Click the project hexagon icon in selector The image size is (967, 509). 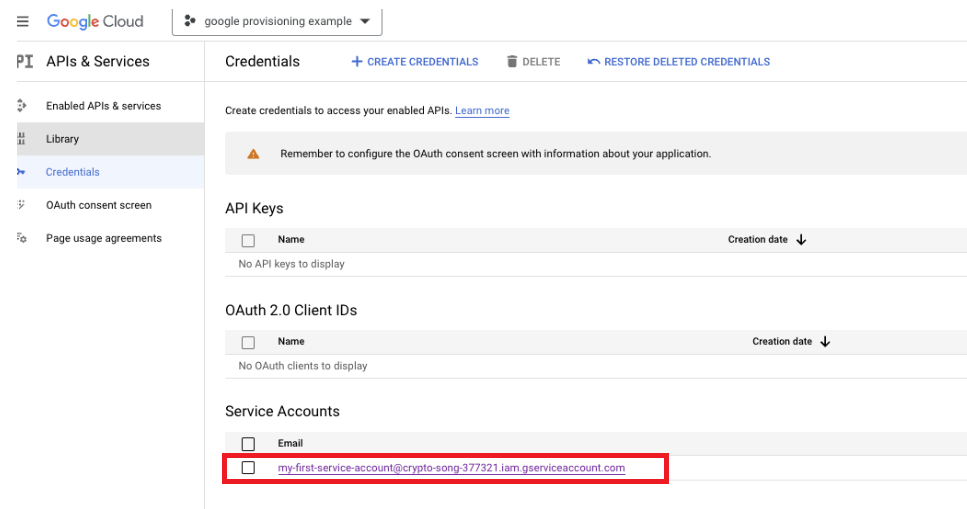coord(190,22)
